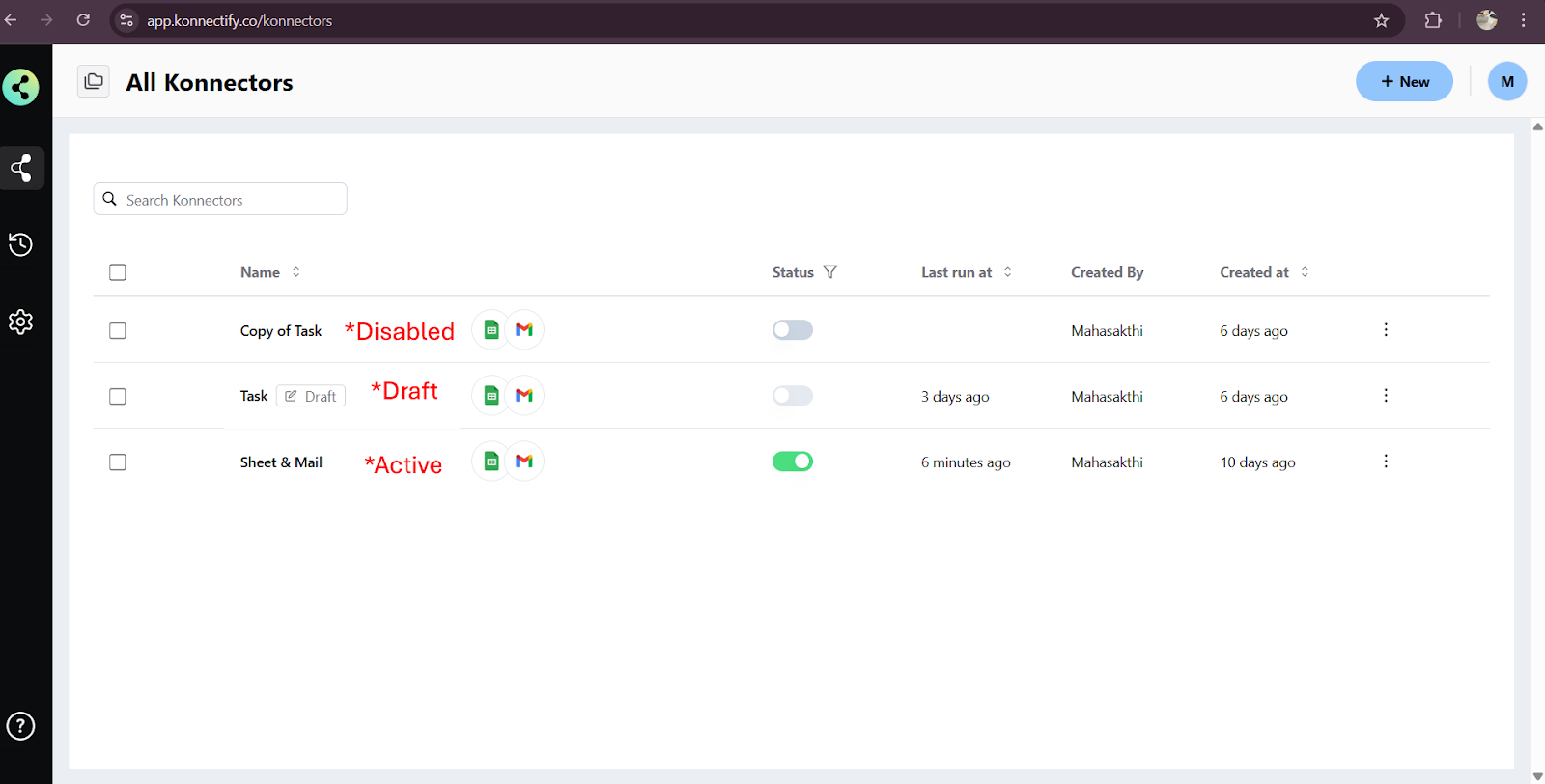Sort by Last run at arrows

(1008, 272)
